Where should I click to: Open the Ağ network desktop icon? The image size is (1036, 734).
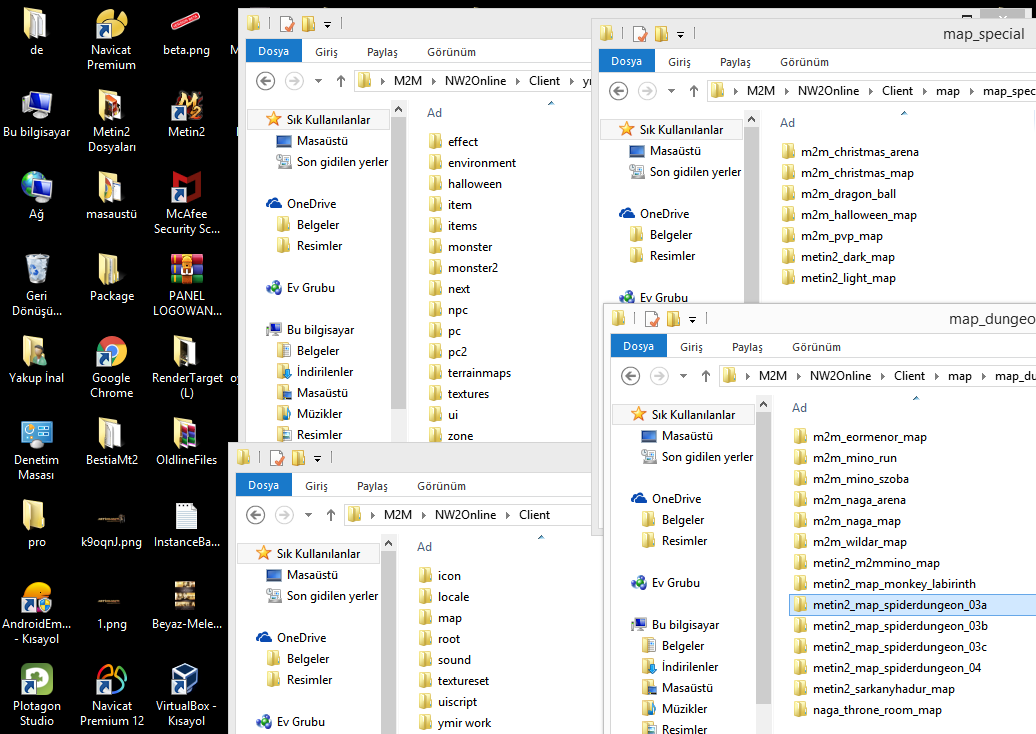pos(36,196)
